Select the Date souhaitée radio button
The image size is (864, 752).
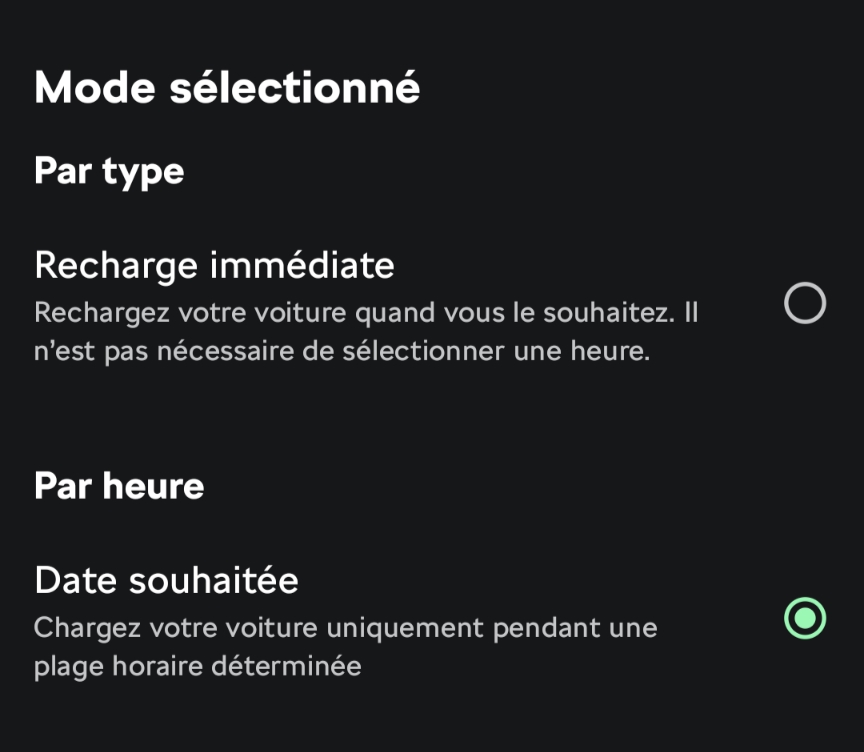point(805,618)
